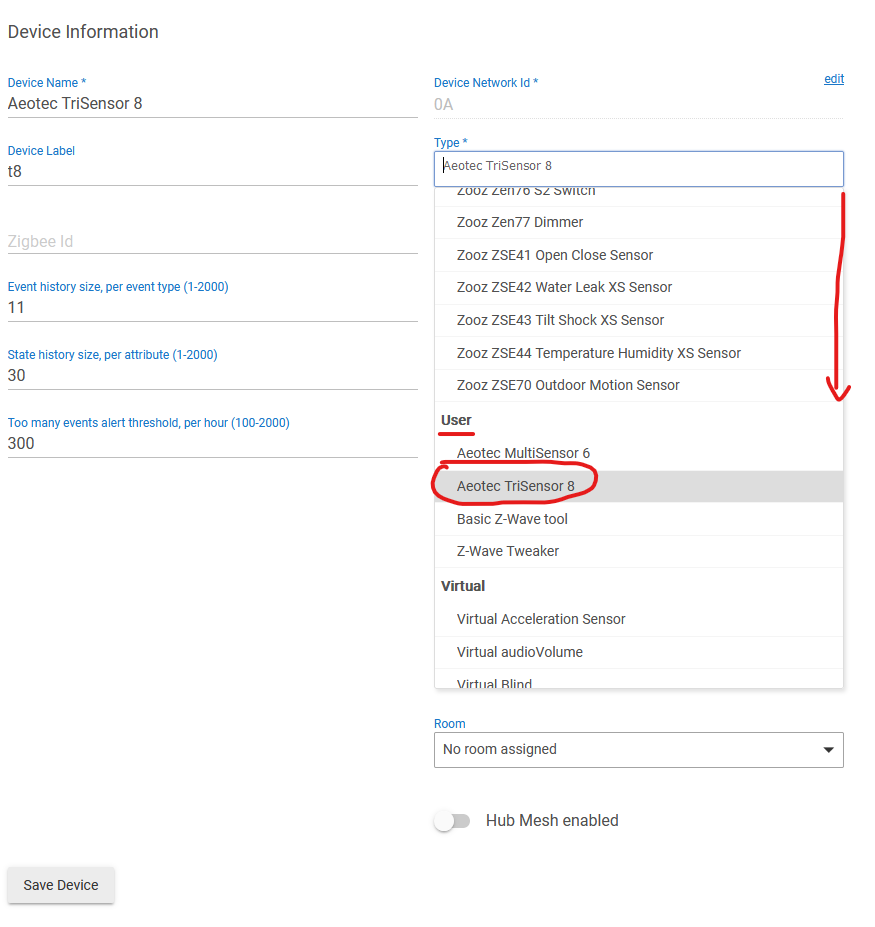The width and height of the screenshot is (875, 927).
Task: Open the Room dropdown showing No room assigned
Action: [x=639, y=750]
